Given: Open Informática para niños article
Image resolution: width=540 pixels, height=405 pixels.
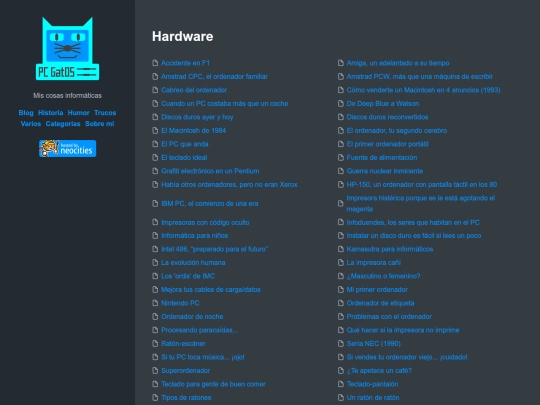Looking at the screenshot, I should click(195, 236).
